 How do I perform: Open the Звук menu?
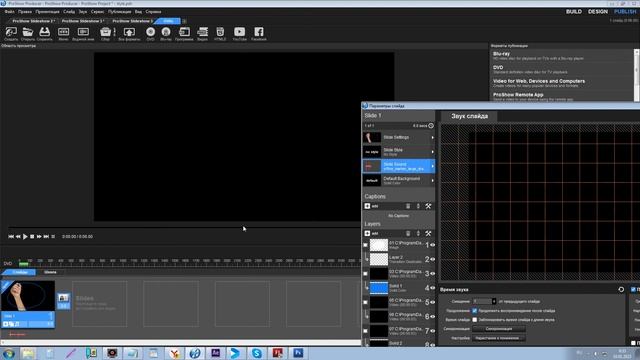point(83,12)
